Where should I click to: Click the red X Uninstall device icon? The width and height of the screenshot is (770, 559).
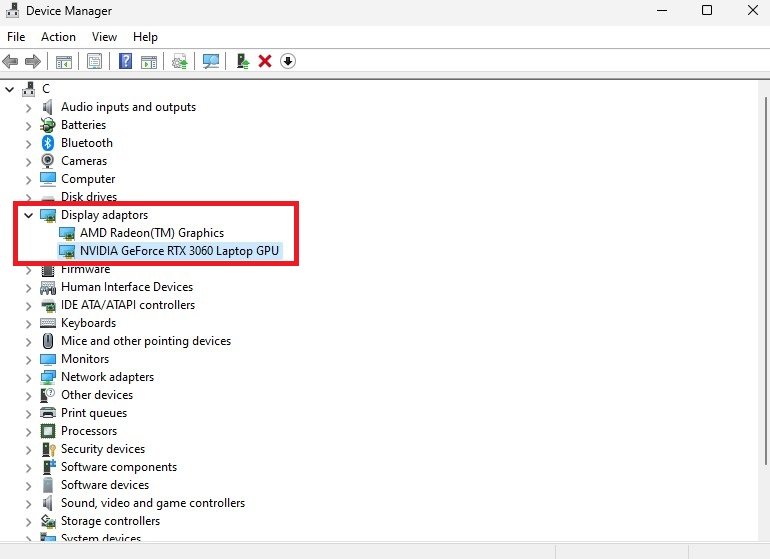pyautogui.click(x=265, y=61)
